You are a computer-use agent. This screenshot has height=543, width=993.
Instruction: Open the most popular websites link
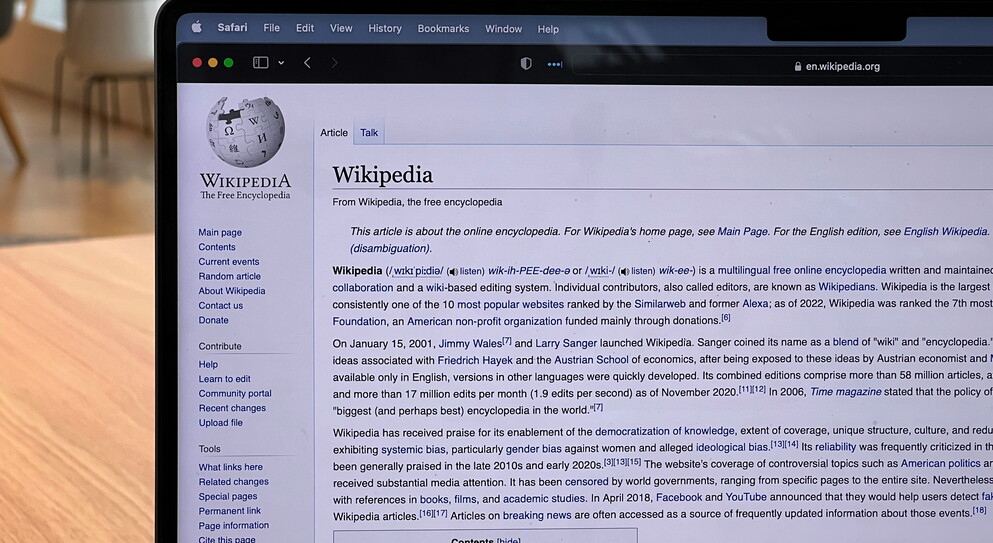tap(510, 304)
